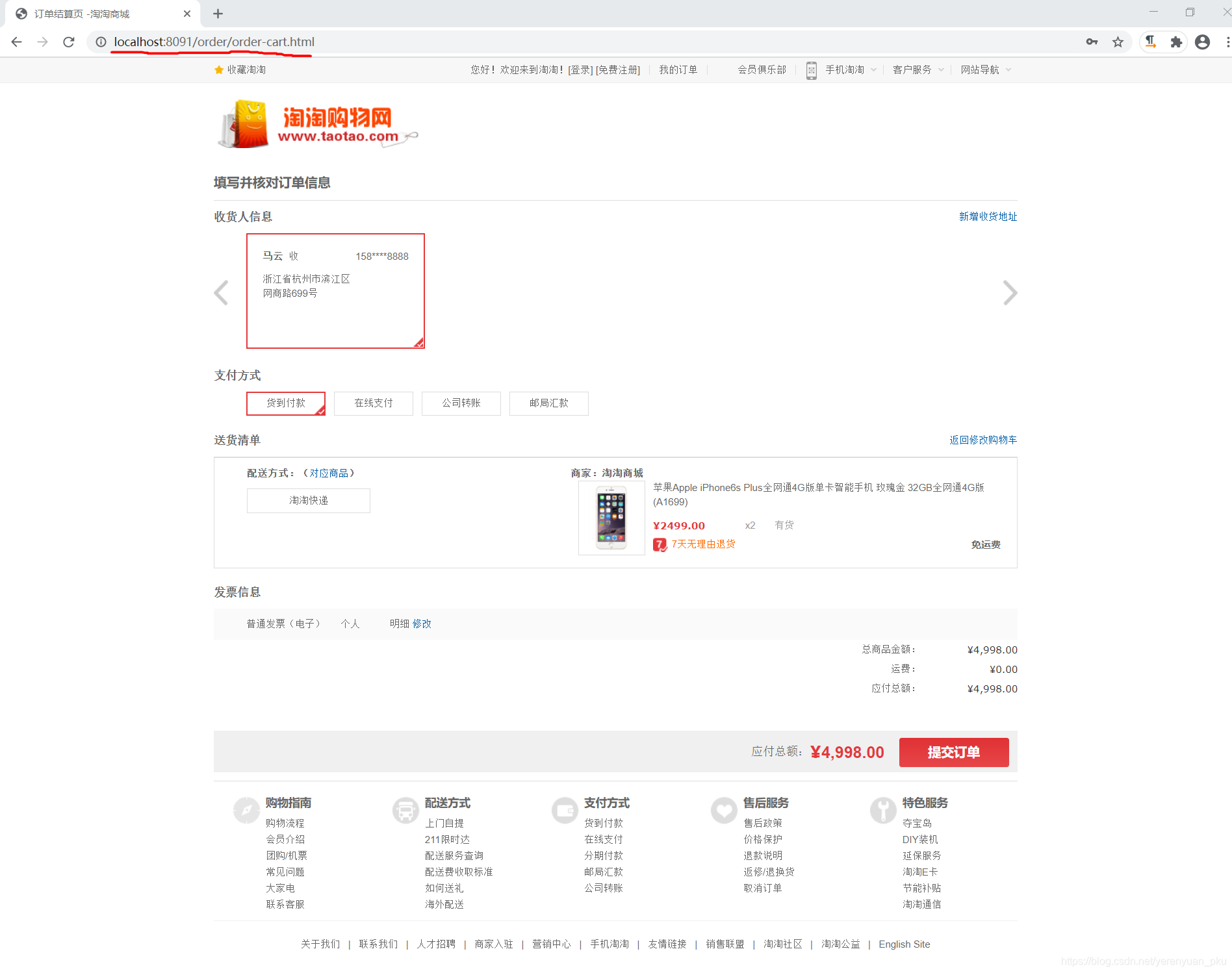The image size is (1232, 973).
Task: Open 211限时达 footer link
Action: point(447,839)
